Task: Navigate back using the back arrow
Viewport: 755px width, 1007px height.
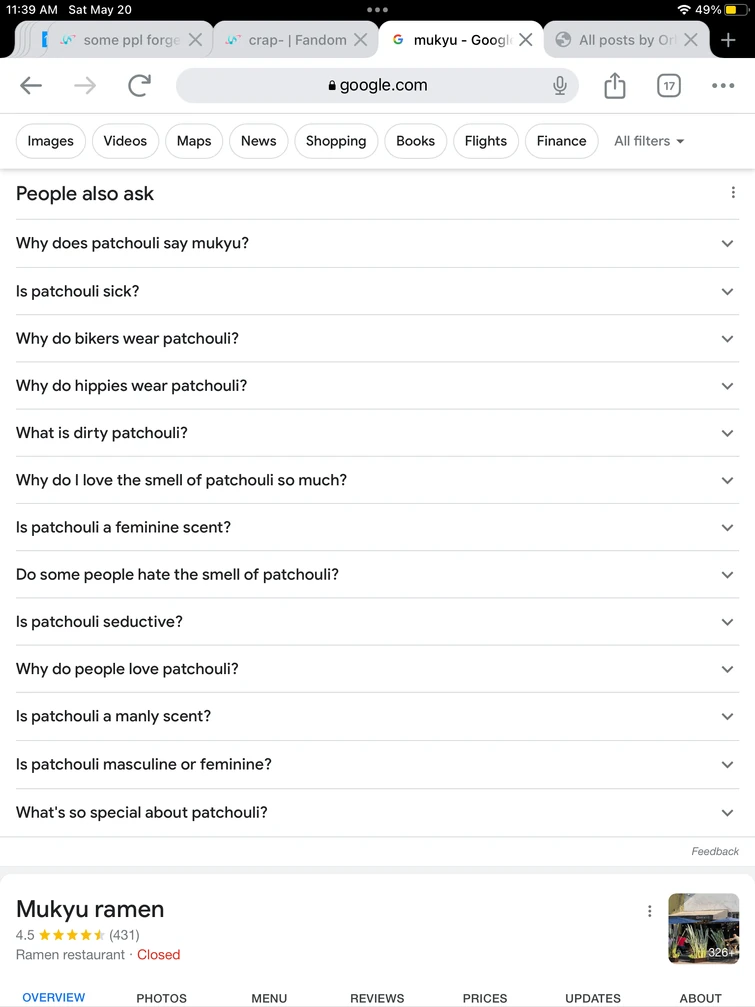Action: point(31,85)
